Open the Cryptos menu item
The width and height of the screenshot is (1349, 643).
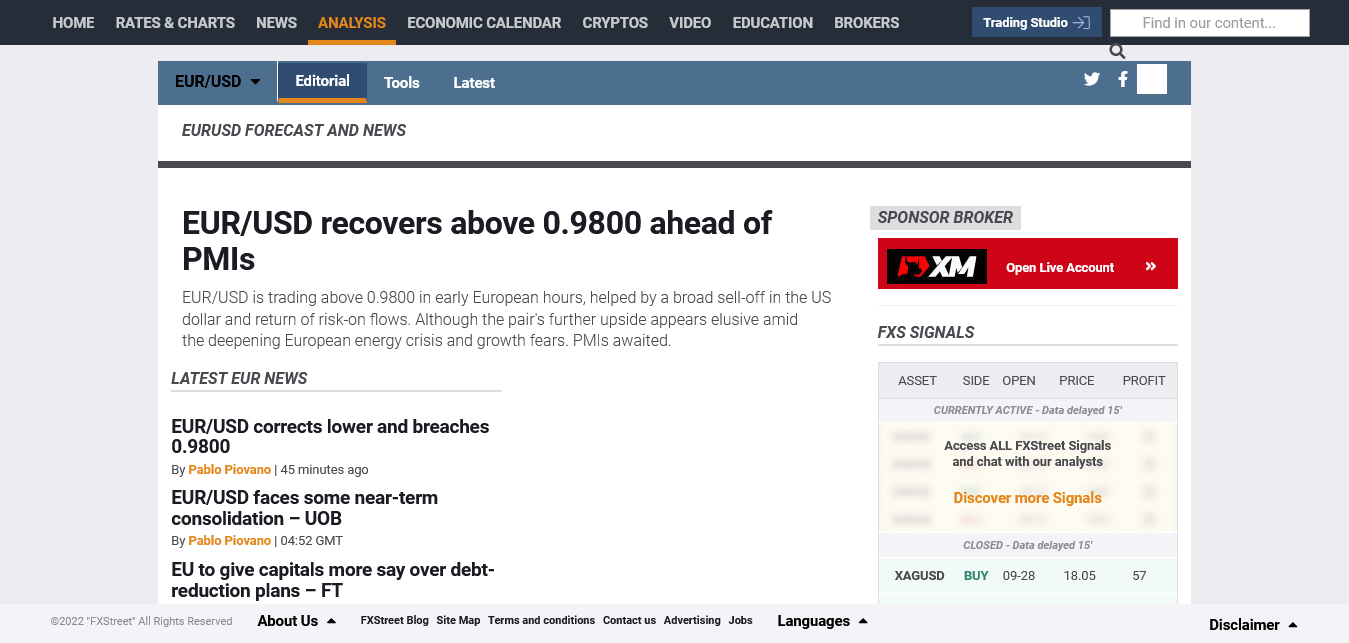tap(615, 22)
